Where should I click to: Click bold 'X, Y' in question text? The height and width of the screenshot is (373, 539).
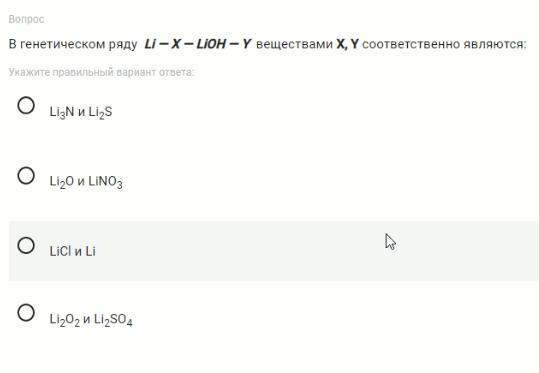[347, 44]
